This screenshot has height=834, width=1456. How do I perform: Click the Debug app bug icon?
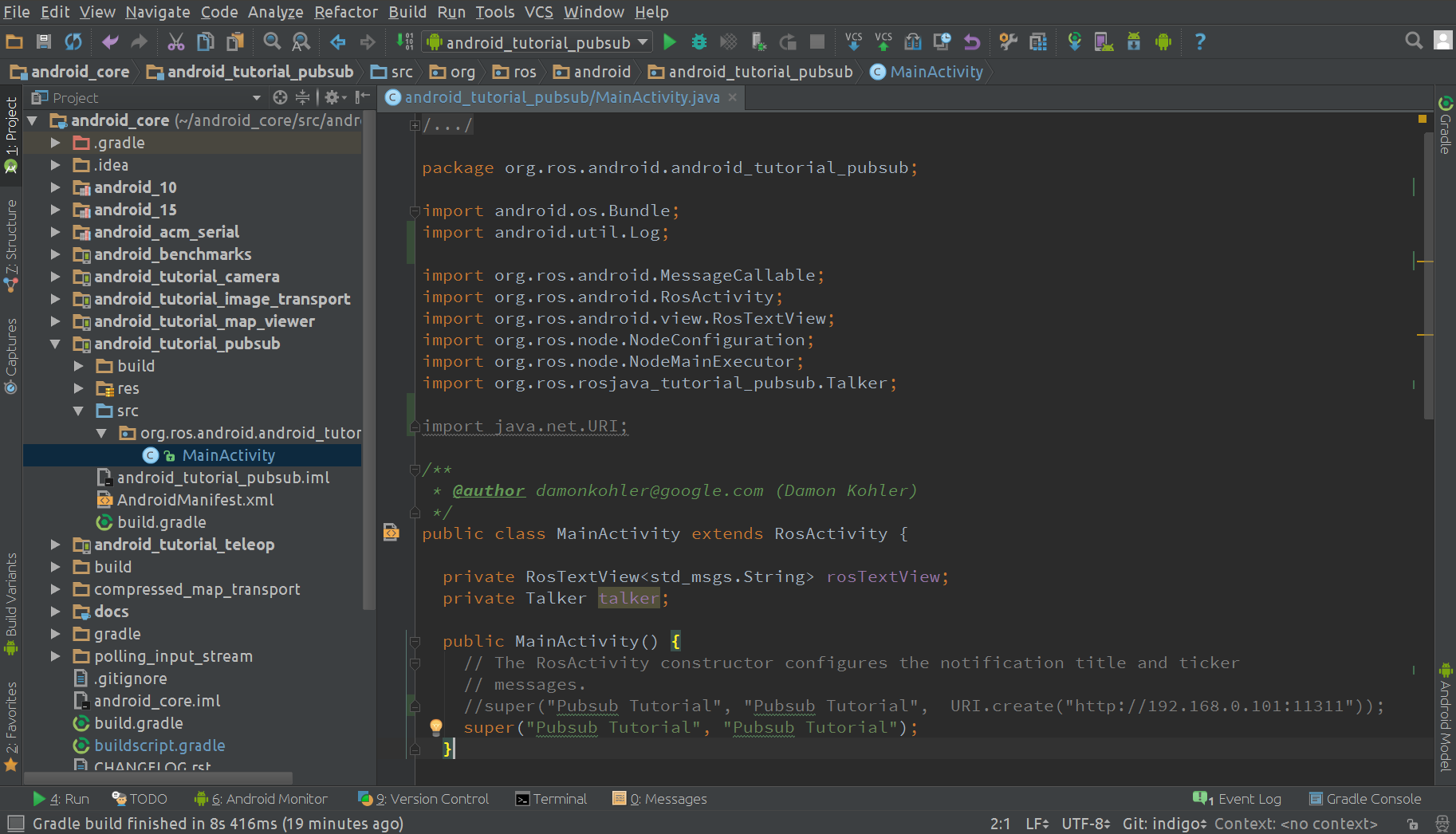point(699,42)
